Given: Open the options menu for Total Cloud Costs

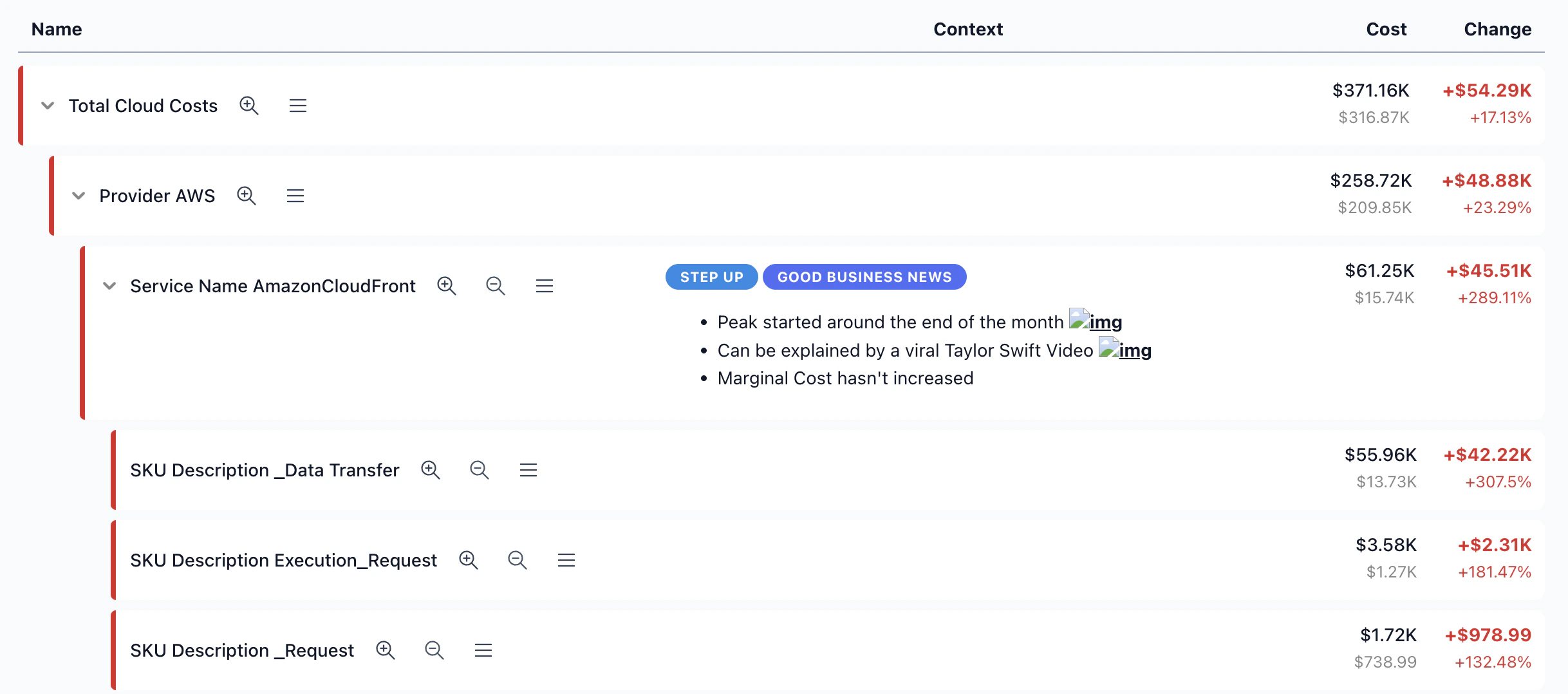Looking at the screenshot, I should click(x=298, y=105).
